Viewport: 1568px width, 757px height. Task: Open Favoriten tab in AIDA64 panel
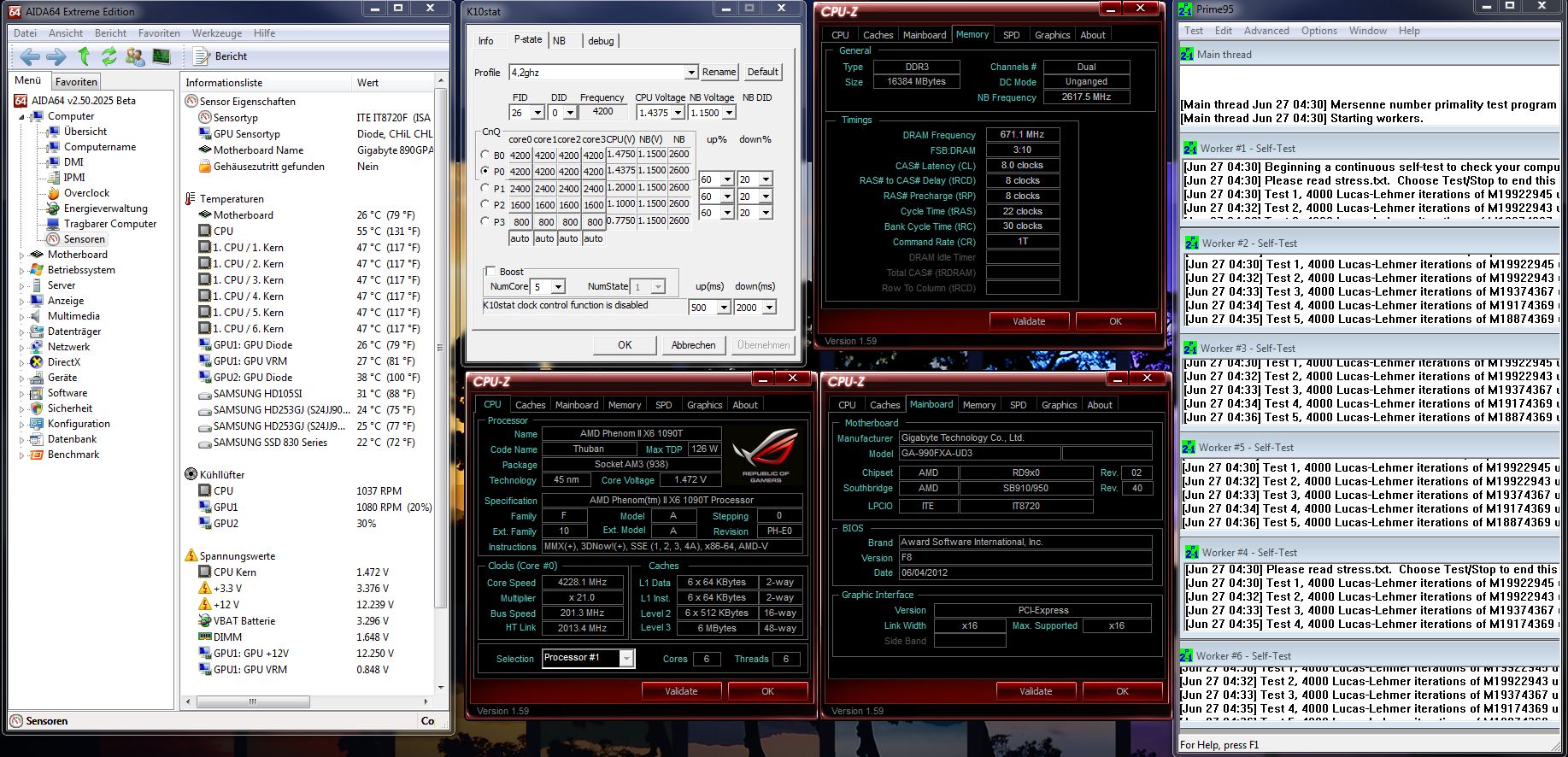[76, 82]
